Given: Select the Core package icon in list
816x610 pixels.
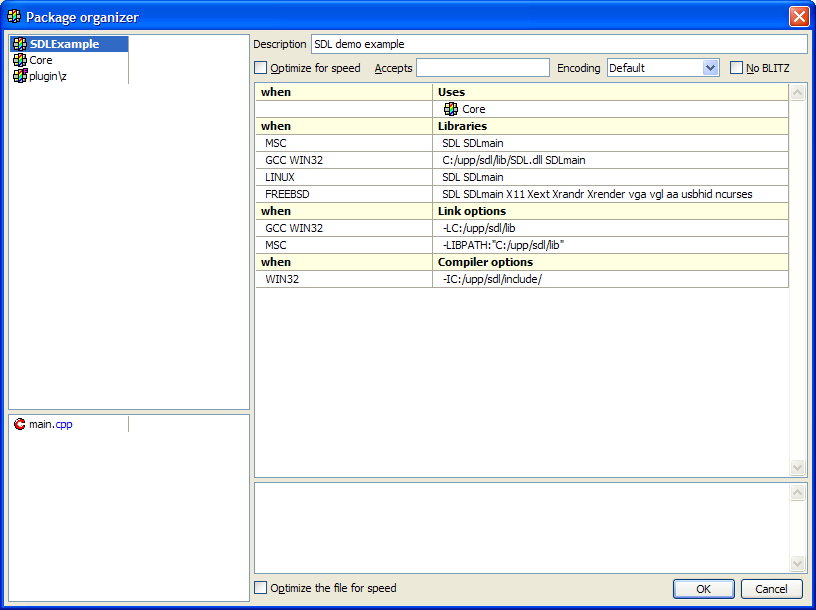Looking at the screenshot, I should [20, 60].
